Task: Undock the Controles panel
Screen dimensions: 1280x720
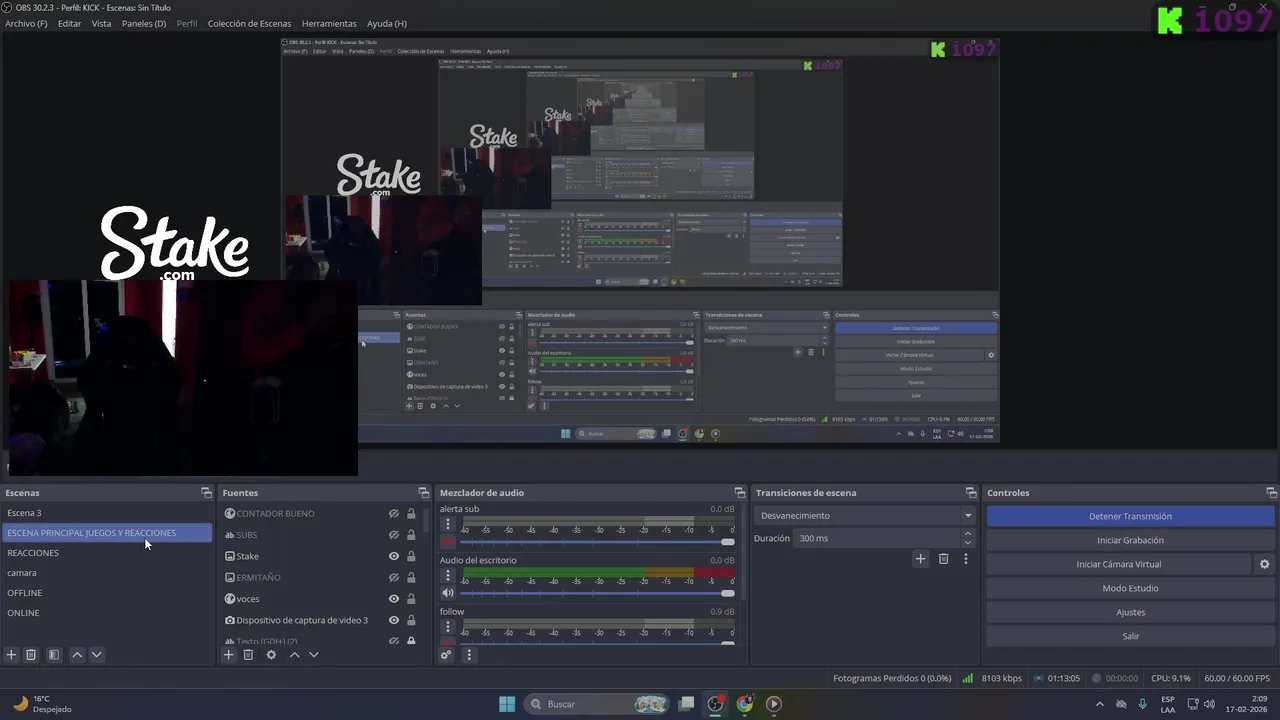Action: coord(1271,493)
